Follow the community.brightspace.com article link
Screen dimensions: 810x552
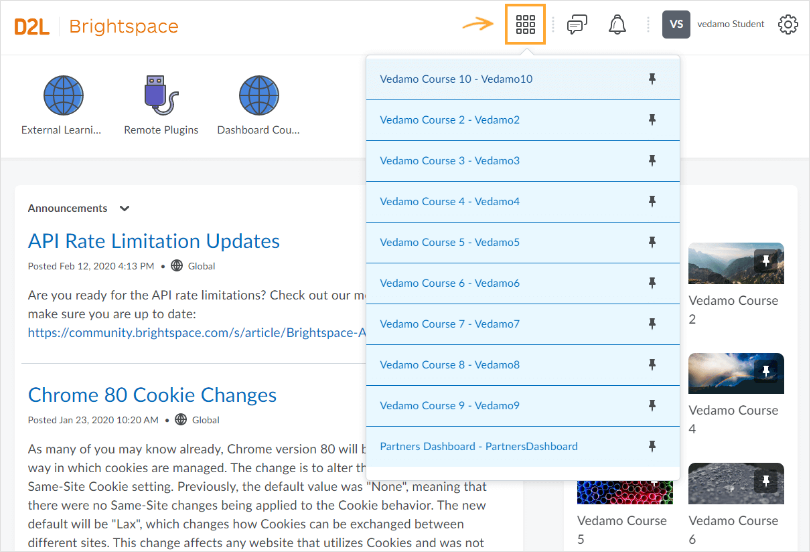point(197,333)
